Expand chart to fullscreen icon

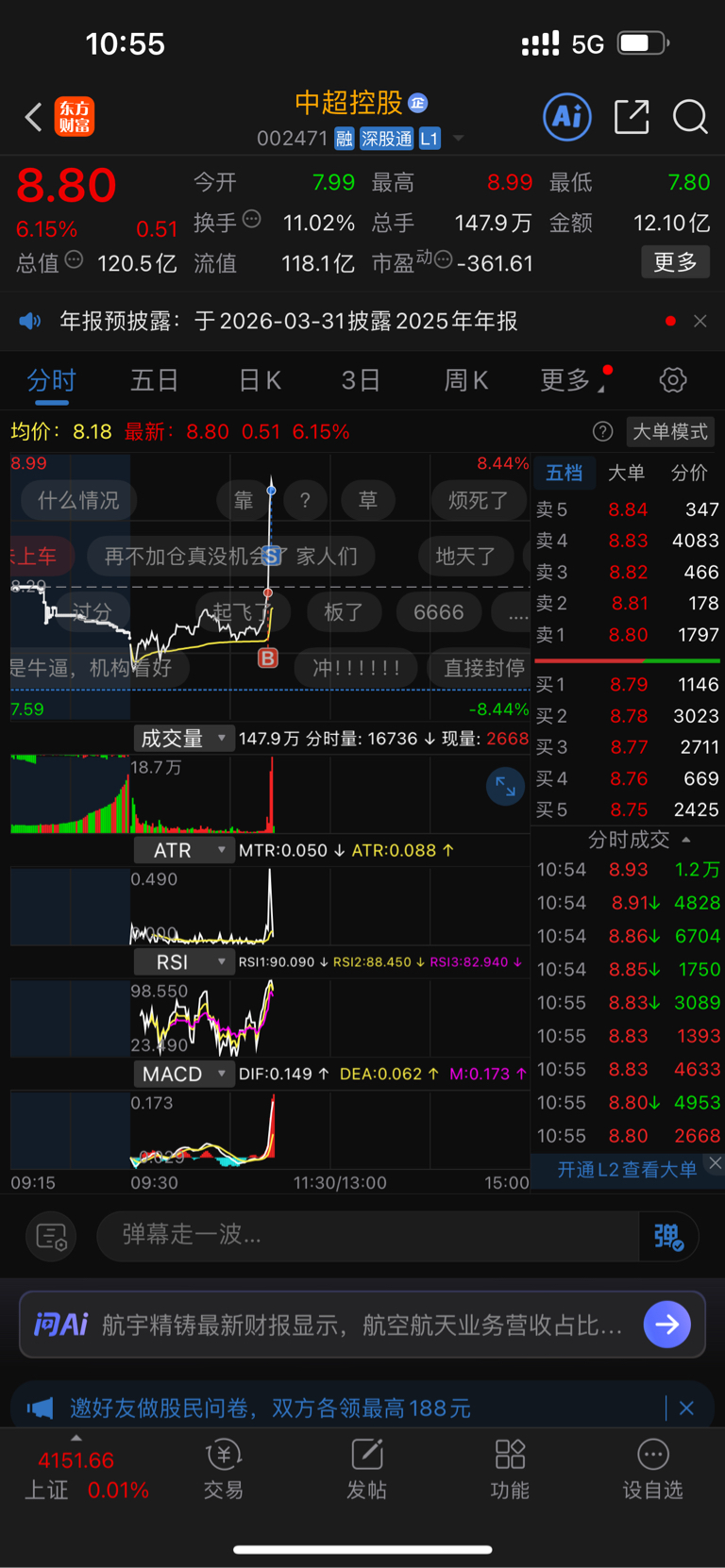(x=505, y=786)
